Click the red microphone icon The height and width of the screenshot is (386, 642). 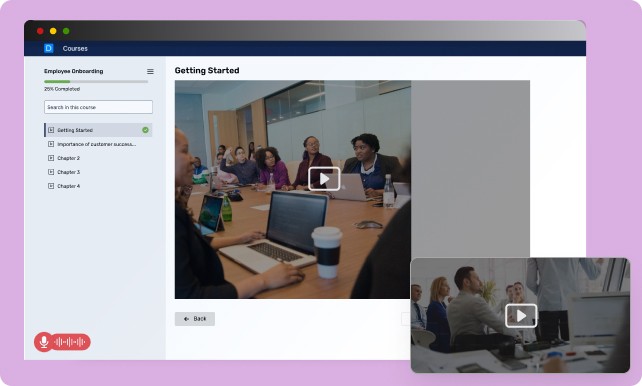point(44,342)
